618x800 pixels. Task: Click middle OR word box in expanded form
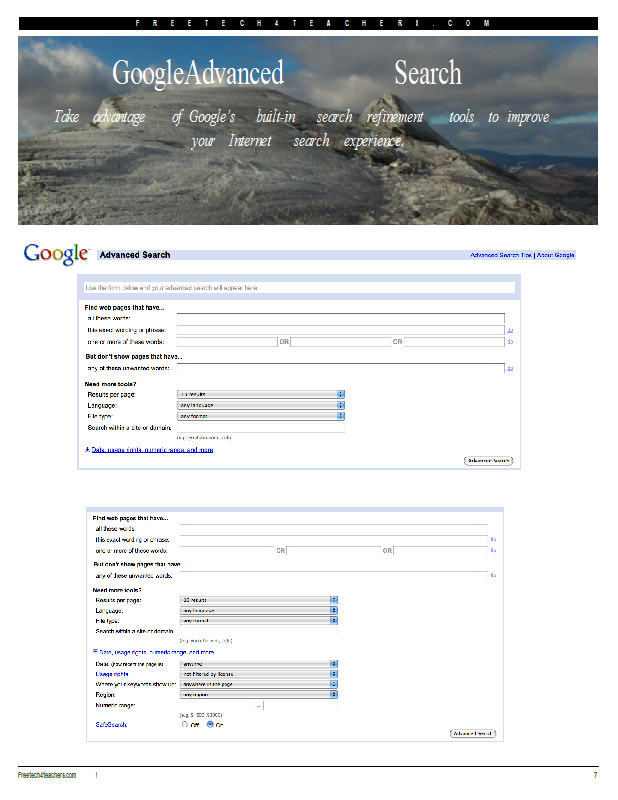pyautogui.click(x=334, y=551)
